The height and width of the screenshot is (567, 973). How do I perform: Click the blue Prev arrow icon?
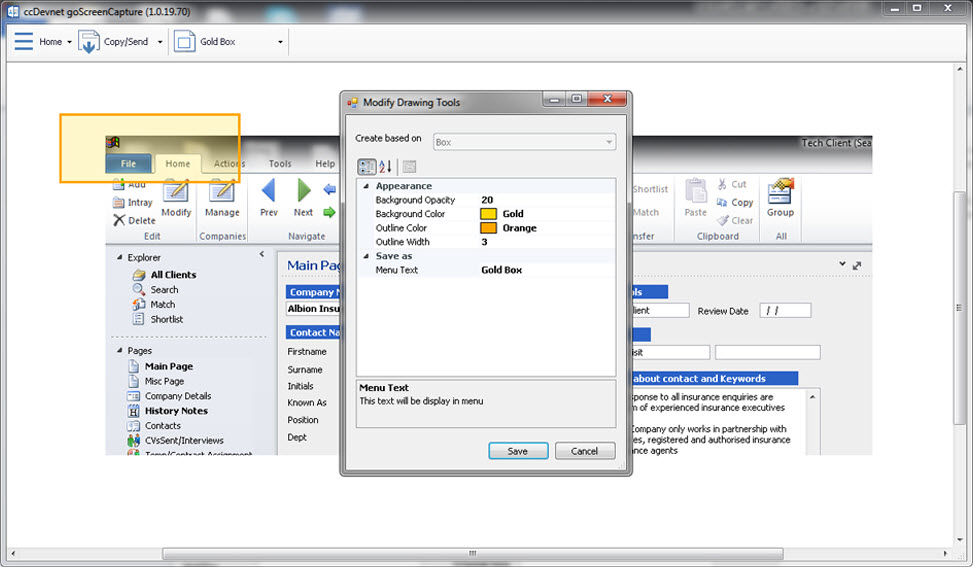268,190
